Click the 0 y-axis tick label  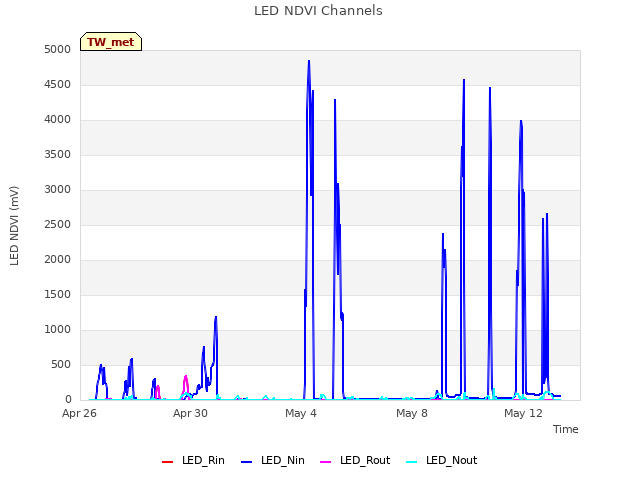click(x=68, y=400)
